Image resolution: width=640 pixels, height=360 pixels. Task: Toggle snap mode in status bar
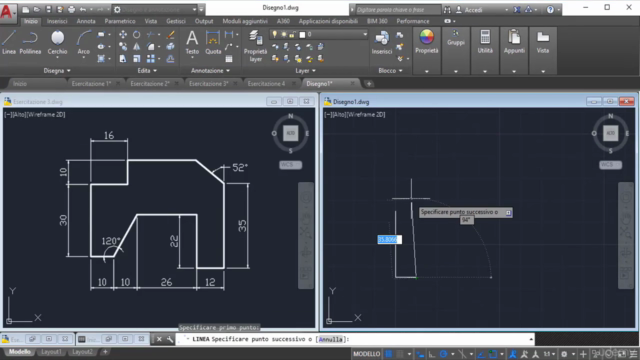pyautogui.click(x=400, y=354)
